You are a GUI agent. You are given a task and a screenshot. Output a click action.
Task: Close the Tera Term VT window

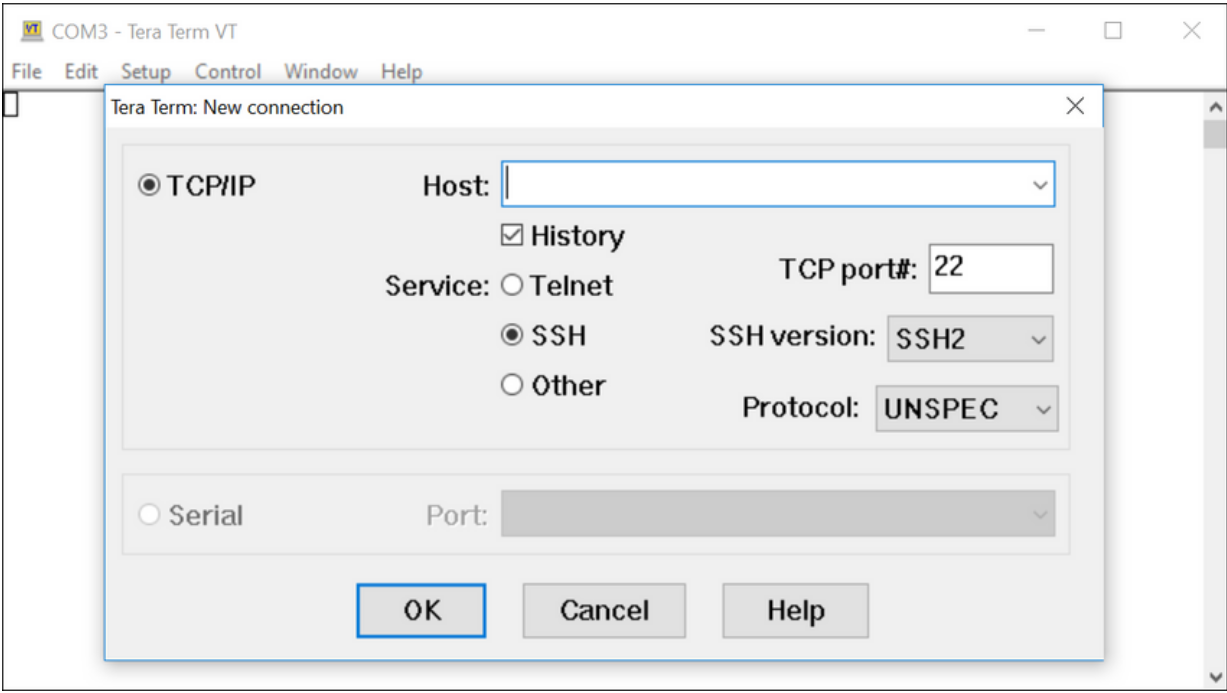(1191, 32)
